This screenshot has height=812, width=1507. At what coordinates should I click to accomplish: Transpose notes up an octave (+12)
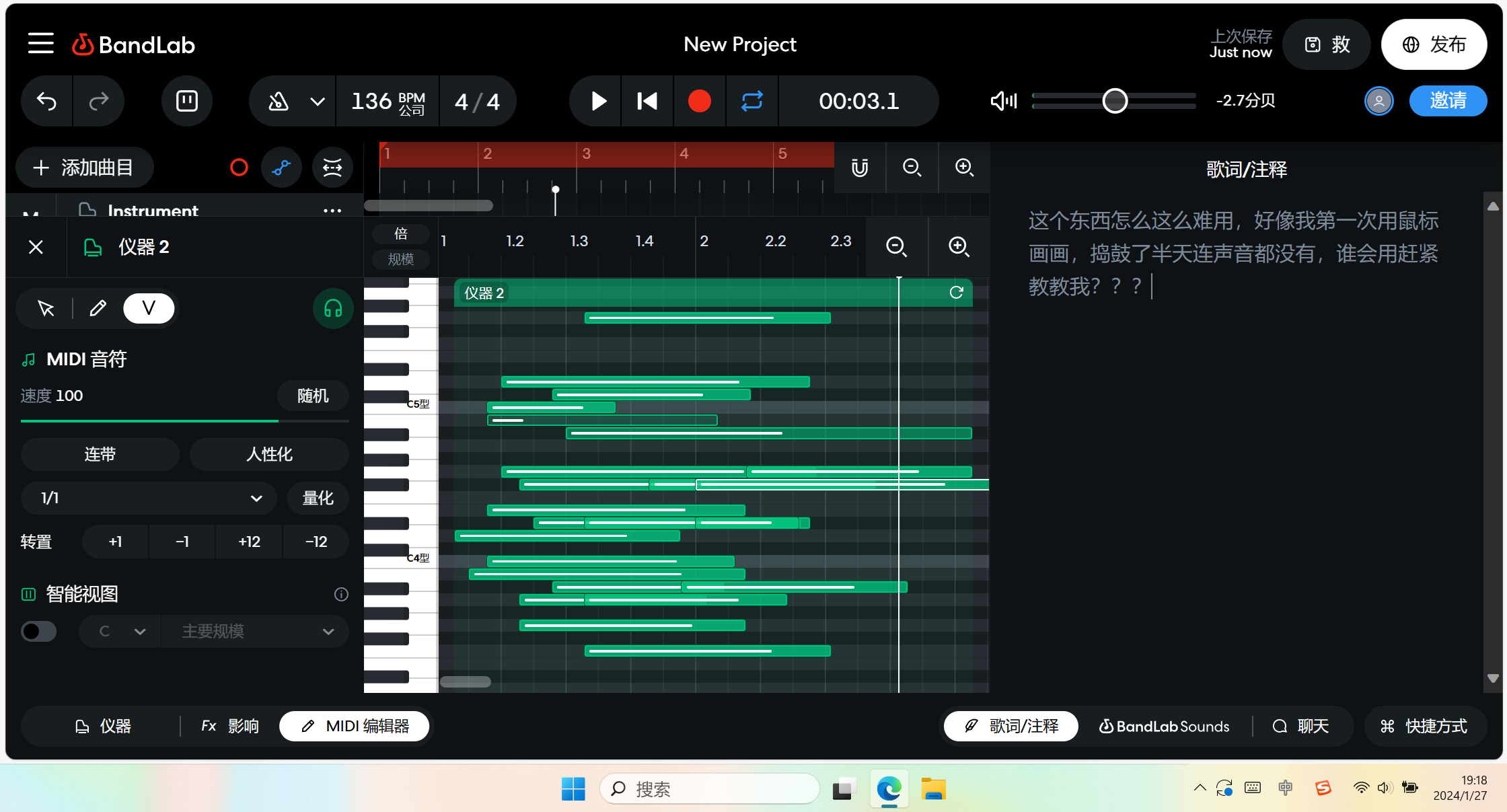click(x=249, y=542)
